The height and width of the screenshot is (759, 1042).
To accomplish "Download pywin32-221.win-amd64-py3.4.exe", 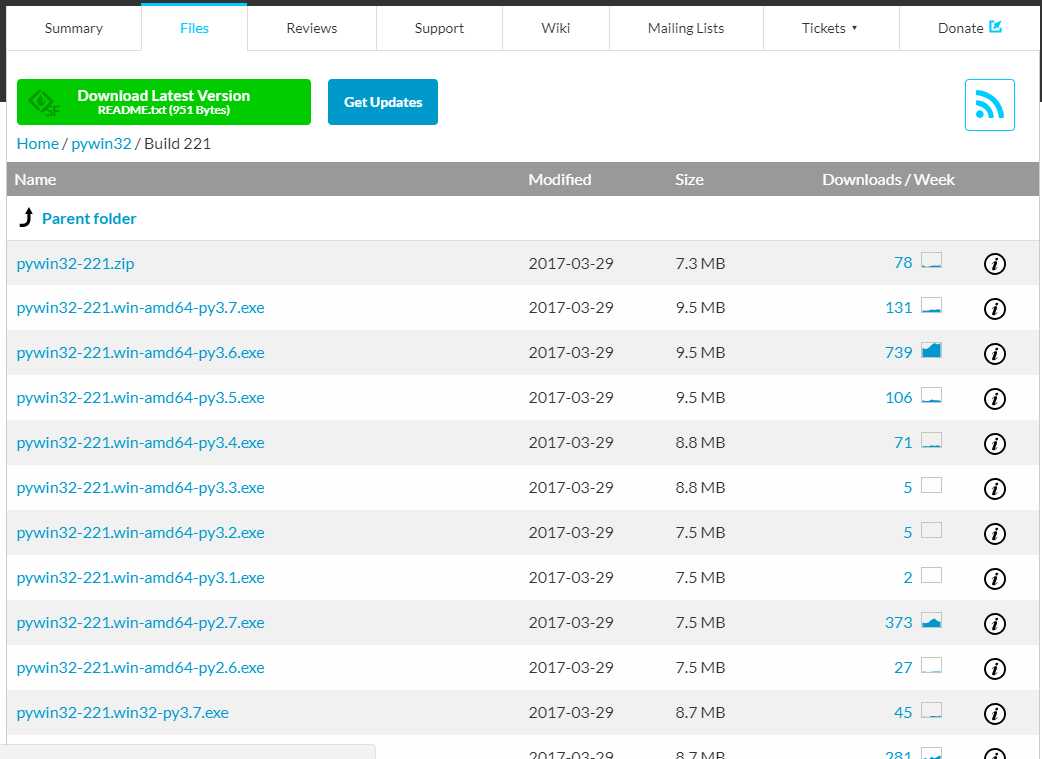I will click(x=140, y=443).
